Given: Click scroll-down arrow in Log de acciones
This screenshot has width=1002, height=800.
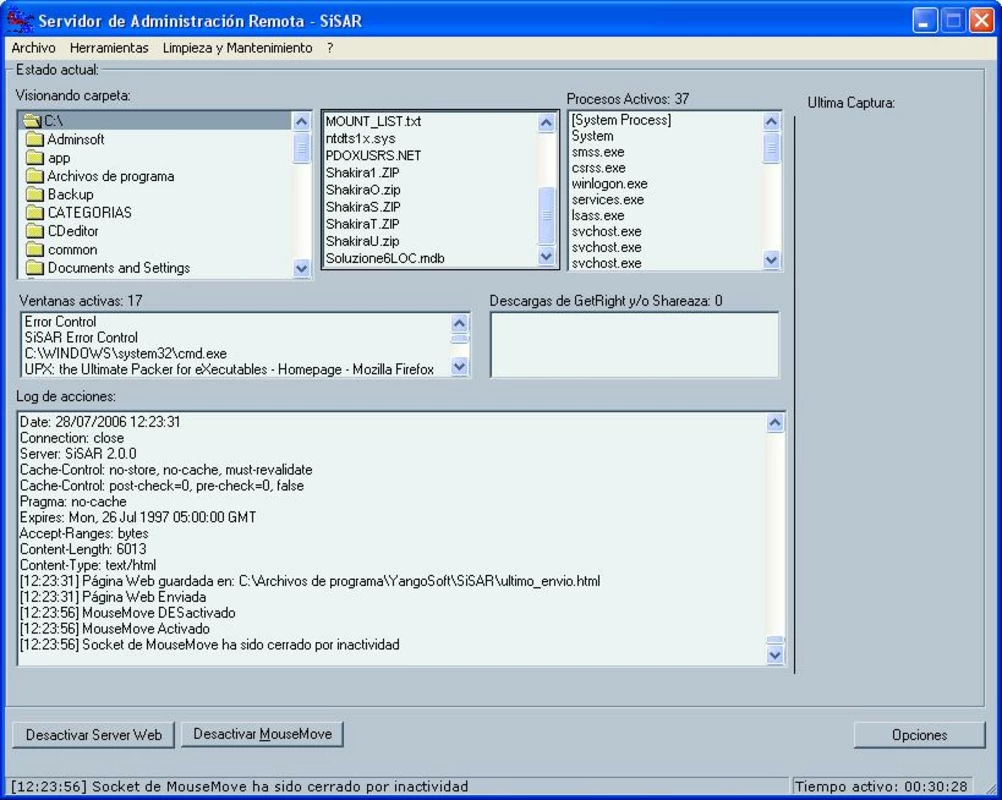Looking at the screenshot, I should (x=775, y=655).
